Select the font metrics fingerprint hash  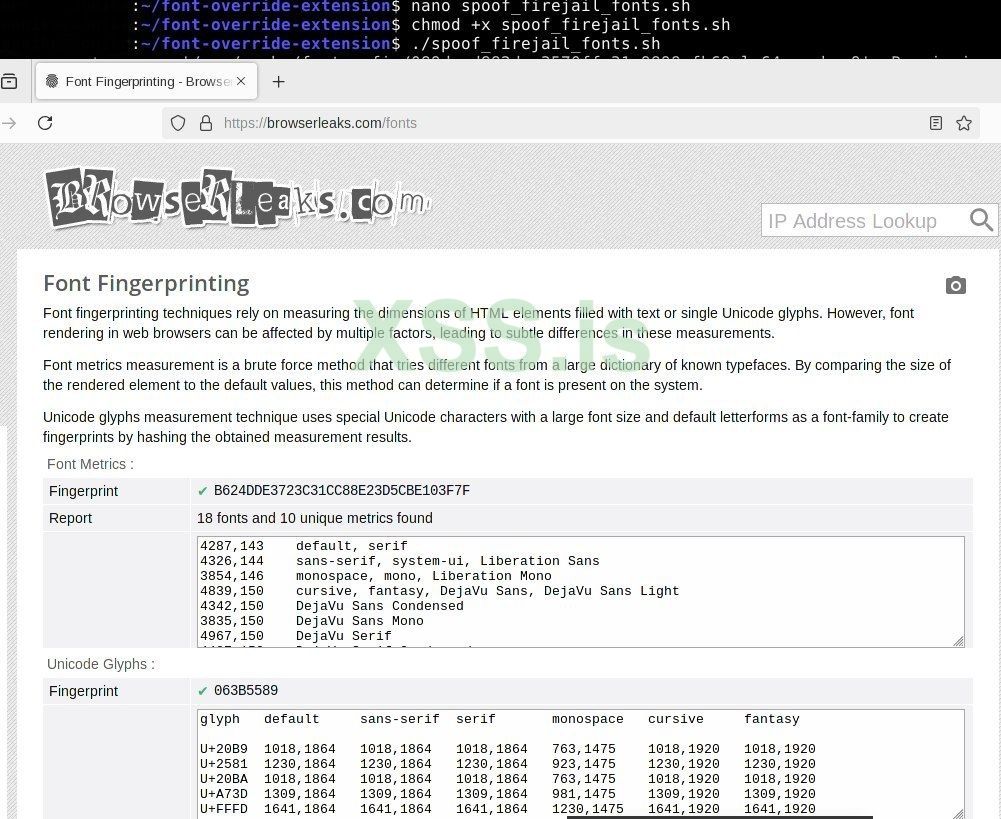(342, 490)
